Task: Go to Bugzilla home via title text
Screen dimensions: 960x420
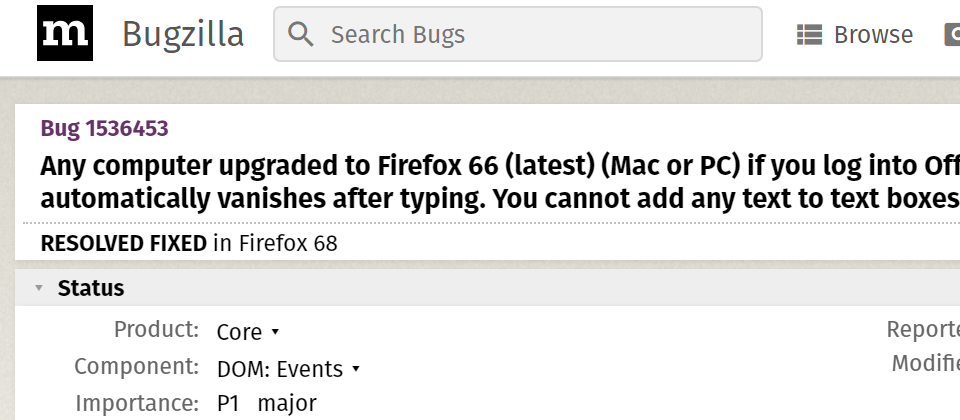Action: point(183,34)
